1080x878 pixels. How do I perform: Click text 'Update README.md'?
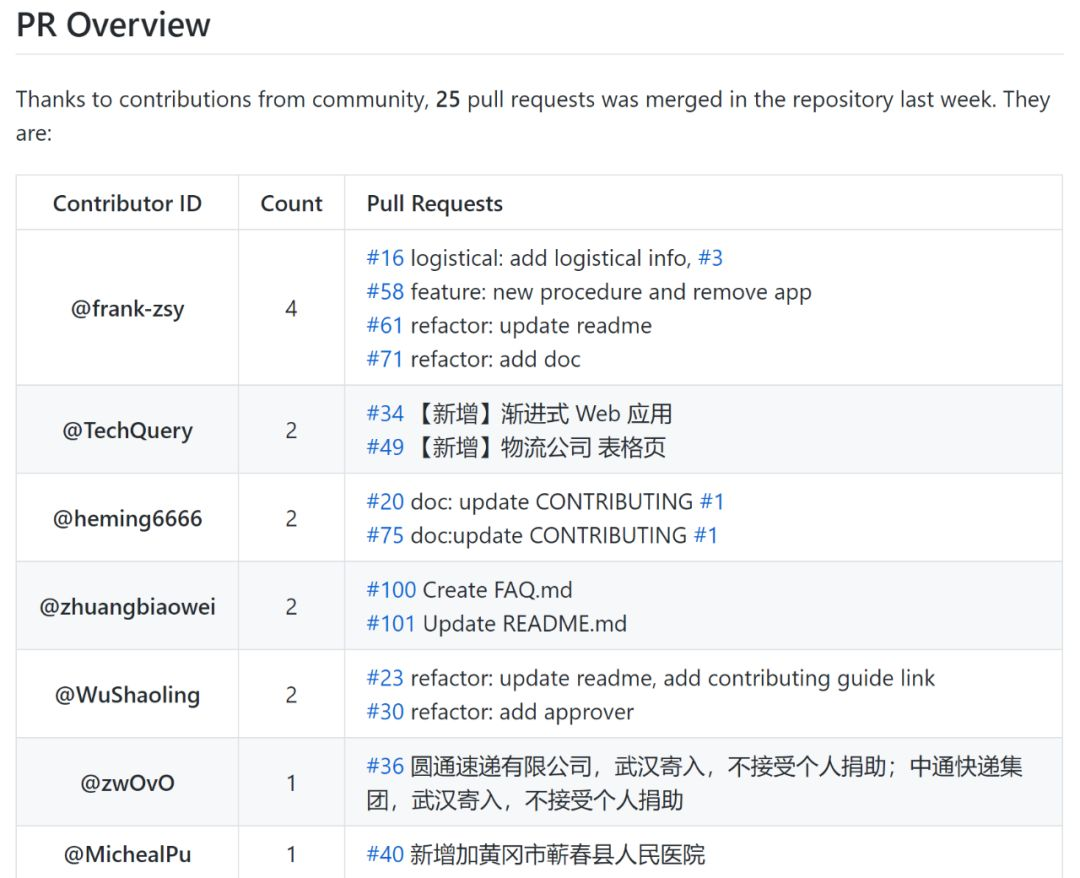[525, 624]
